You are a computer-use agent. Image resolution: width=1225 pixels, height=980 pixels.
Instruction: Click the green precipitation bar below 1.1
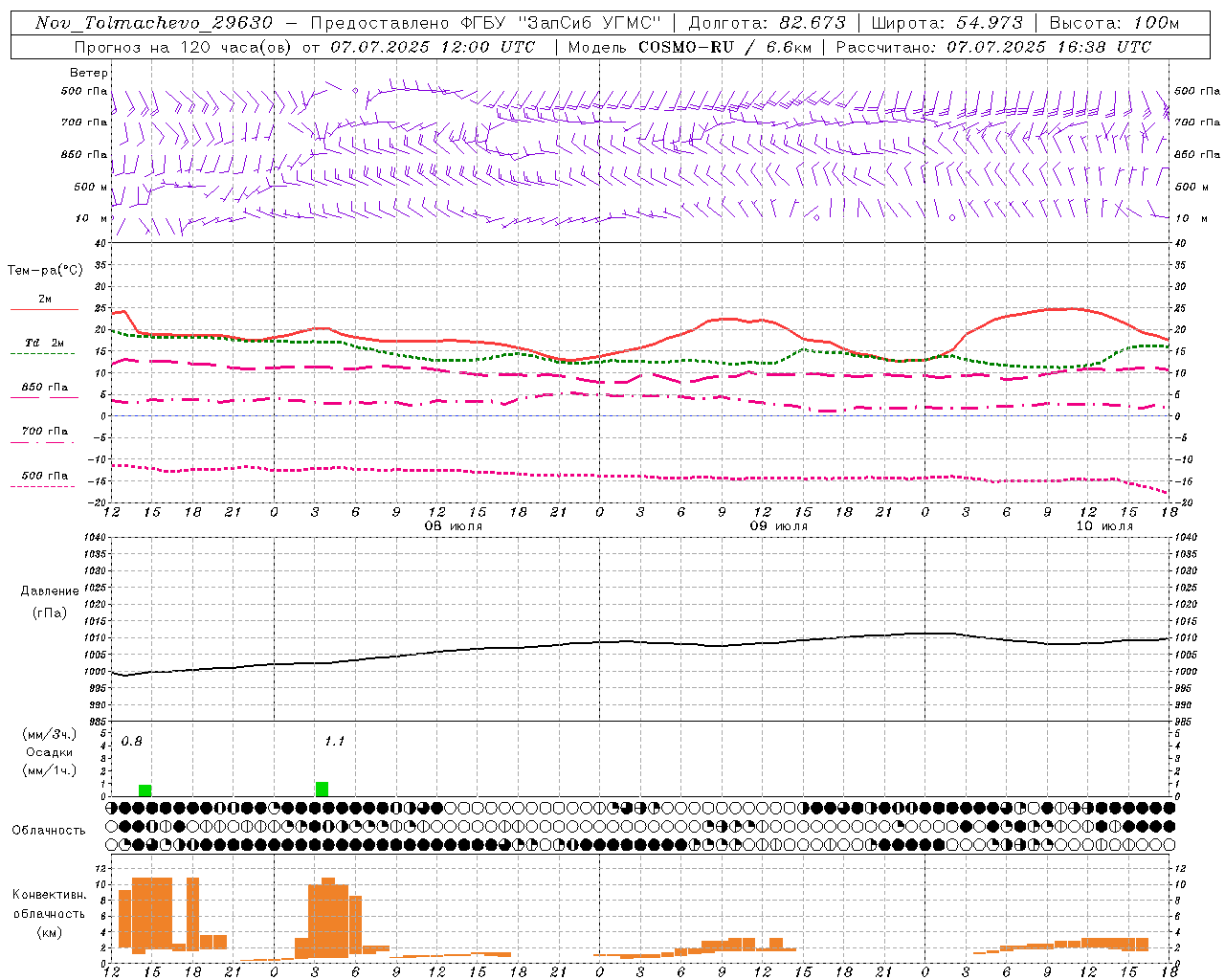coord(323,789)
